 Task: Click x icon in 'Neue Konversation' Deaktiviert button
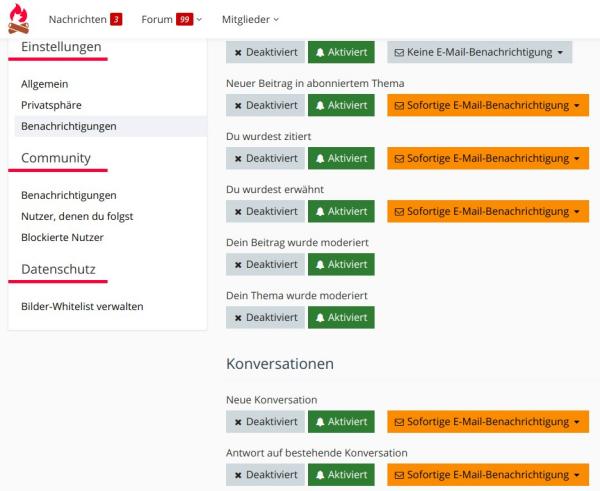237,423
